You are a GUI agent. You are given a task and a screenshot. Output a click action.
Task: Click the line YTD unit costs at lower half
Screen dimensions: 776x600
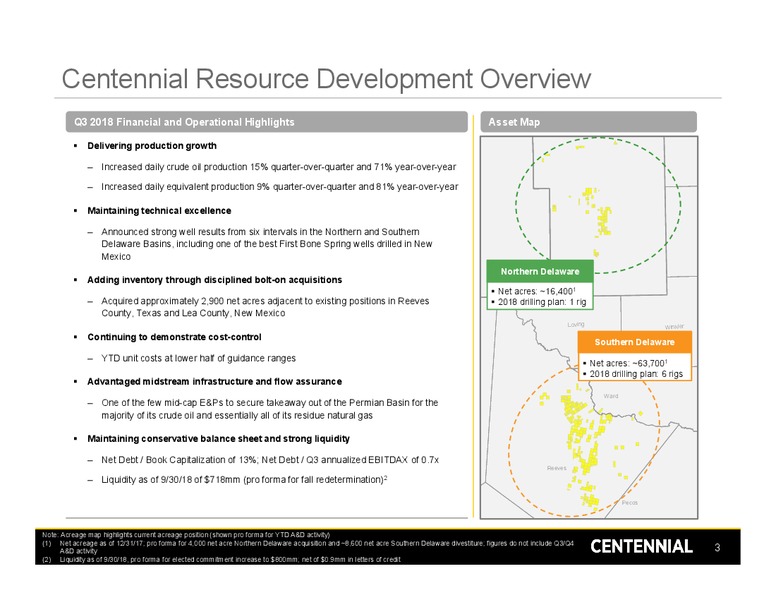[198, 358]
